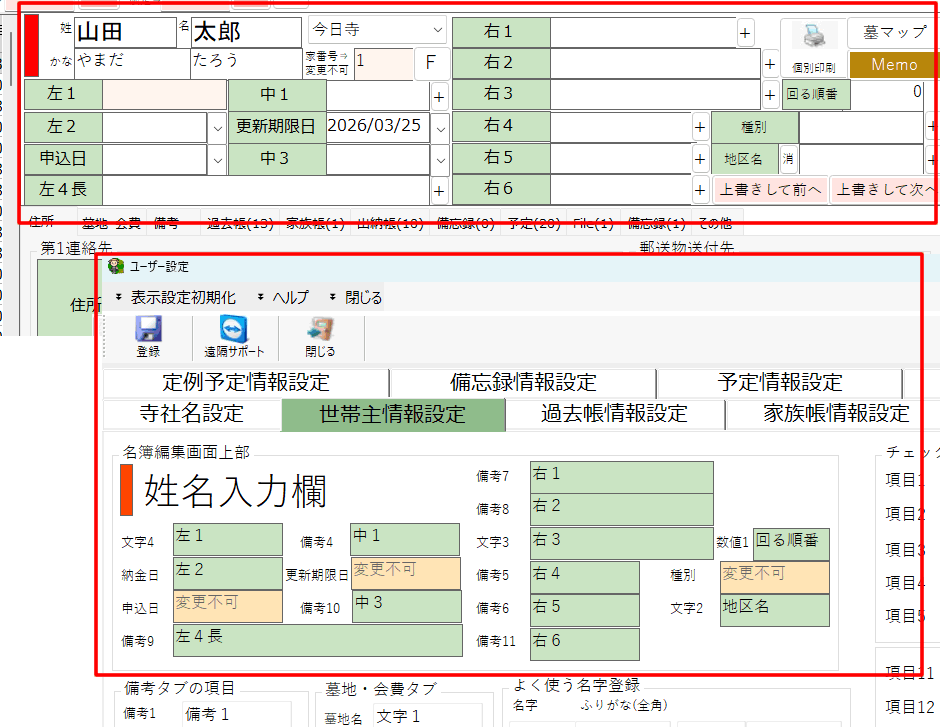Click the 上書きして前へ button
940x727 pixels.
(770, 189)
